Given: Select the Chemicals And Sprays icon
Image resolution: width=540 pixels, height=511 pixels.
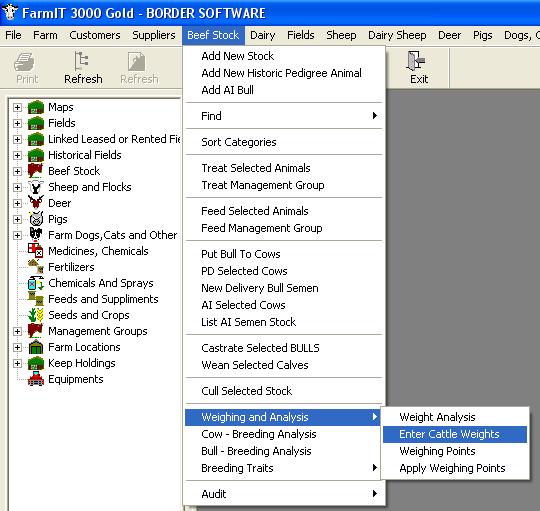Looking at the screenshot, I should click(x=36, y=283).
